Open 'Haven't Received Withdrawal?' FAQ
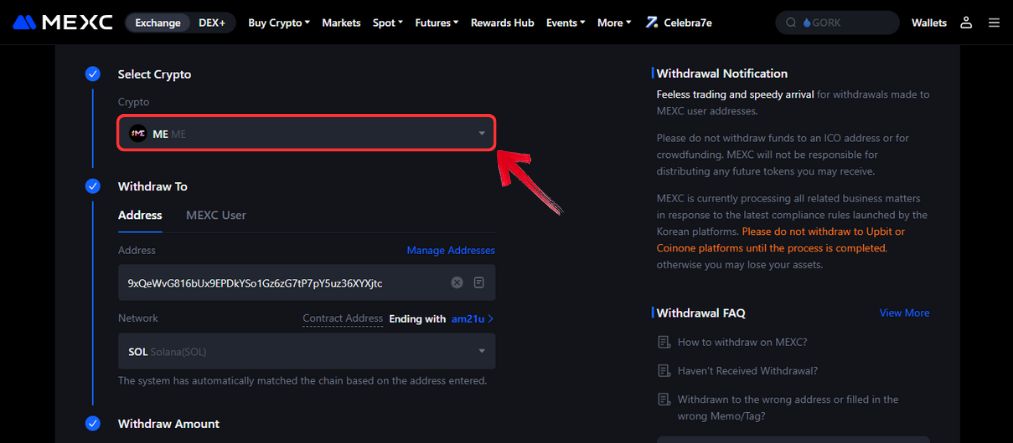 point(747,371)
